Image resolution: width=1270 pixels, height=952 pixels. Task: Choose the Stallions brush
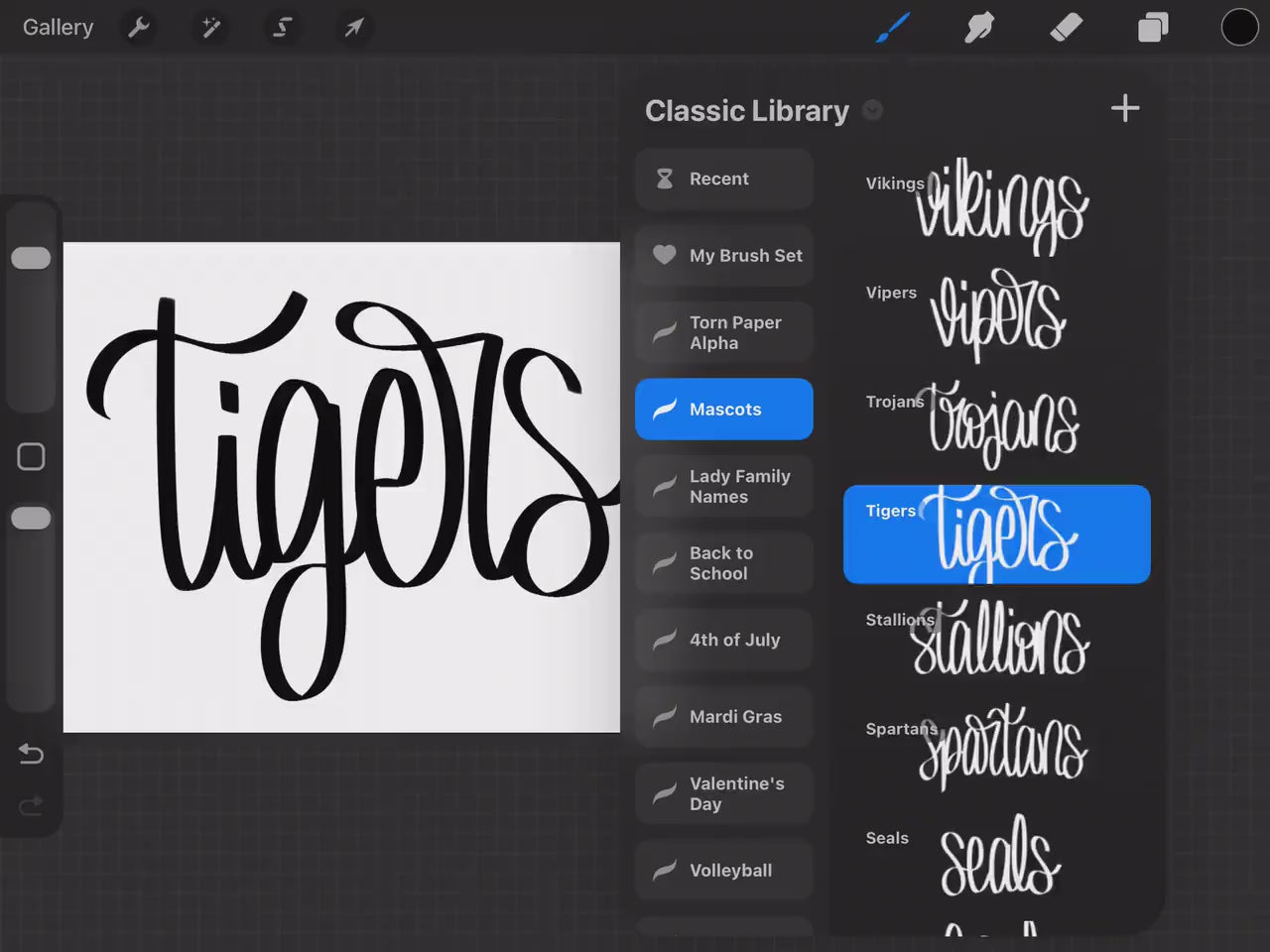pos(996,643)
